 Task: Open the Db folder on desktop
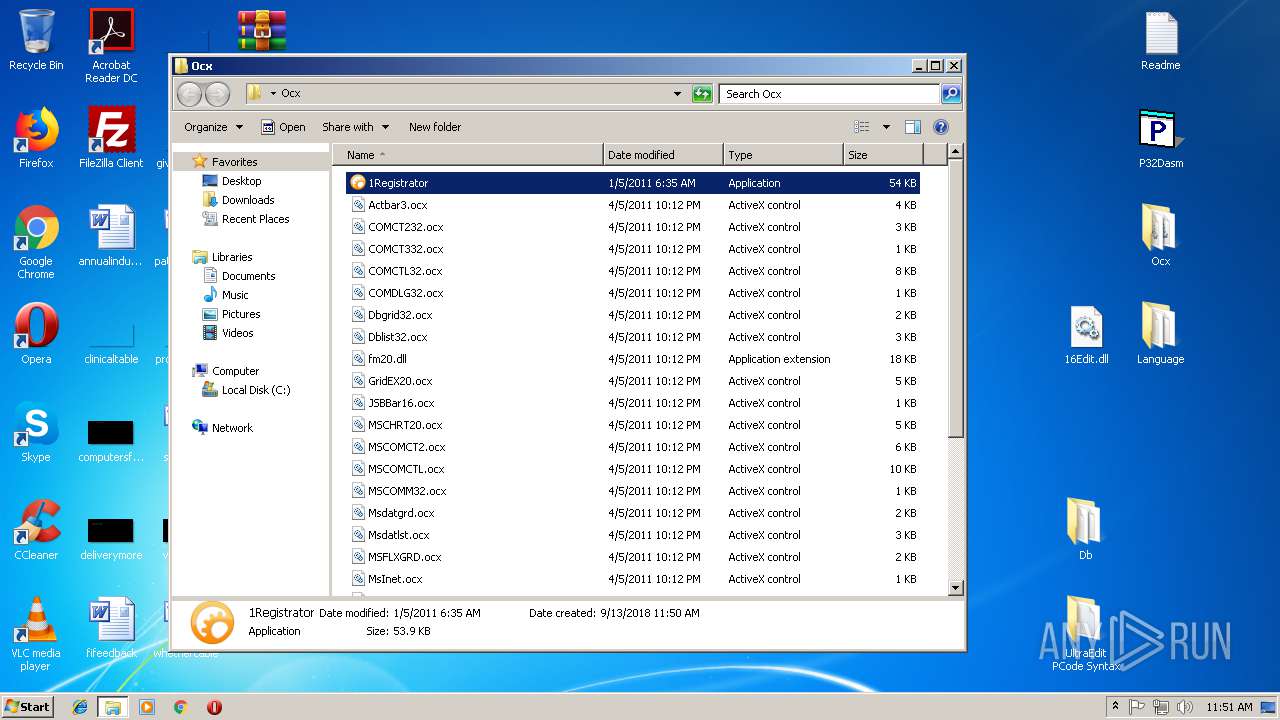point(1085,530)
